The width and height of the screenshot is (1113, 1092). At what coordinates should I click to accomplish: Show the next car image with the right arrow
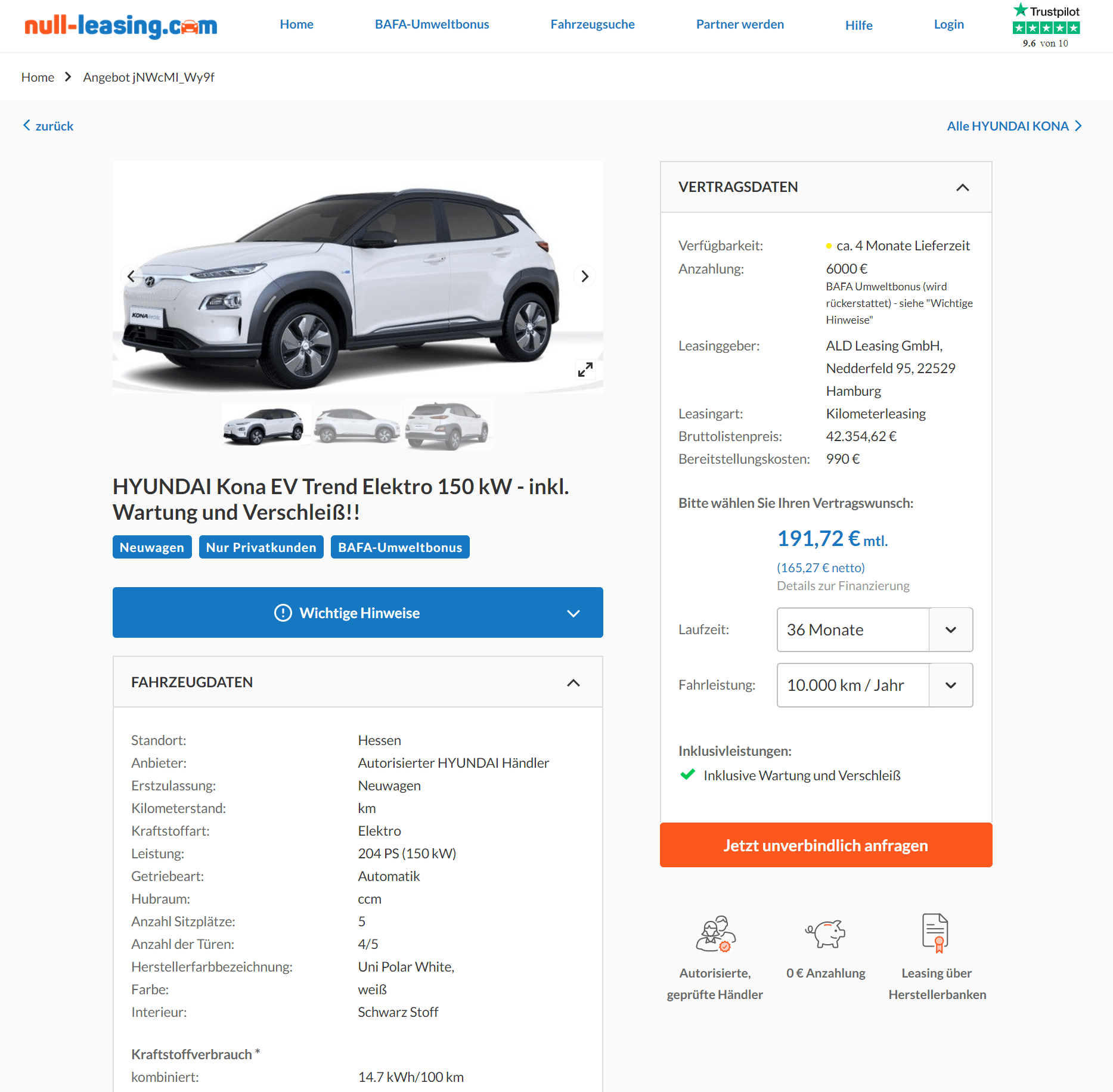(584, 276)
